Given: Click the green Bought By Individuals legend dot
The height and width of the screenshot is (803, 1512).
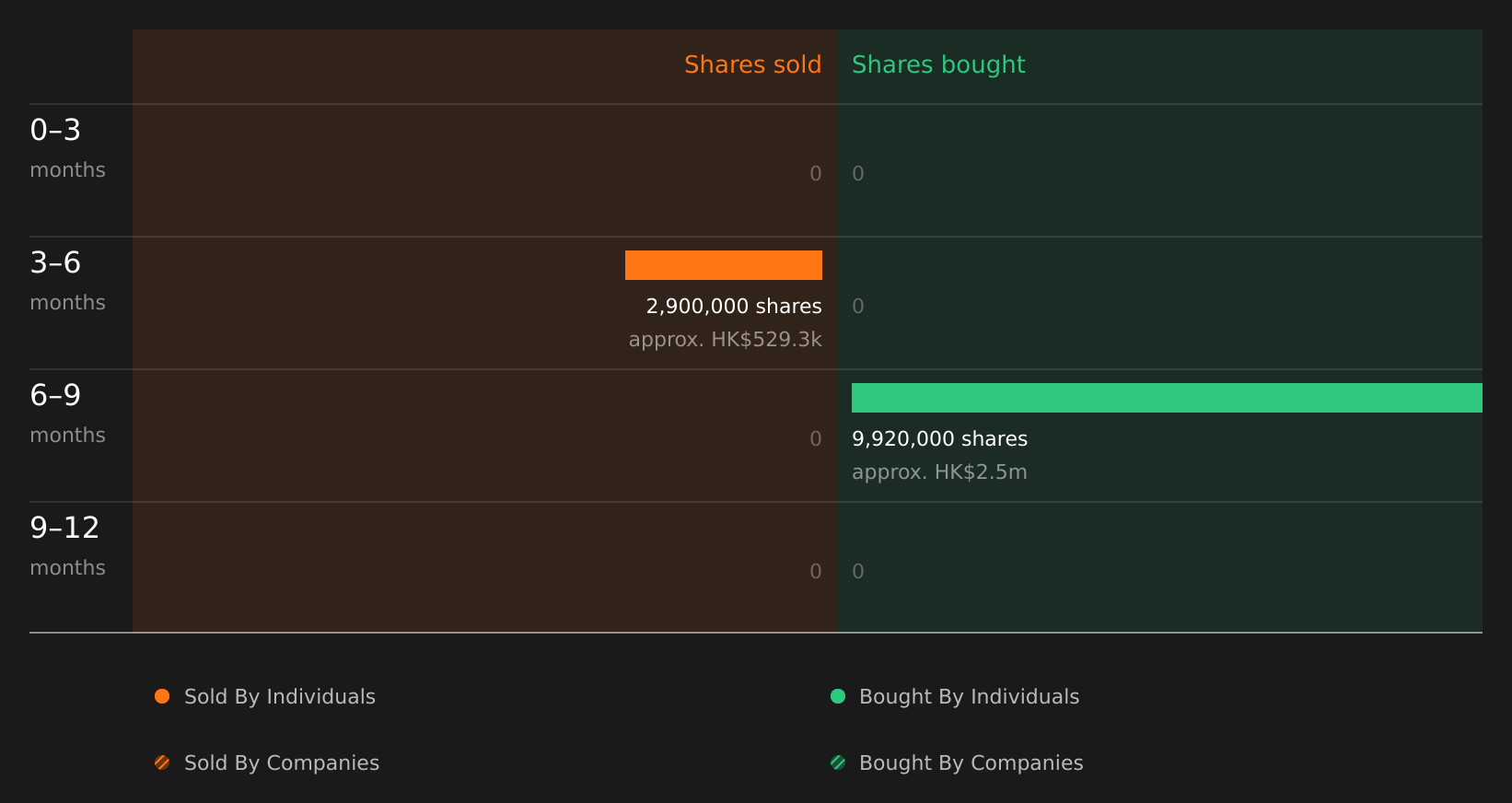Looking at the screenshot, I should pos(838,696).
